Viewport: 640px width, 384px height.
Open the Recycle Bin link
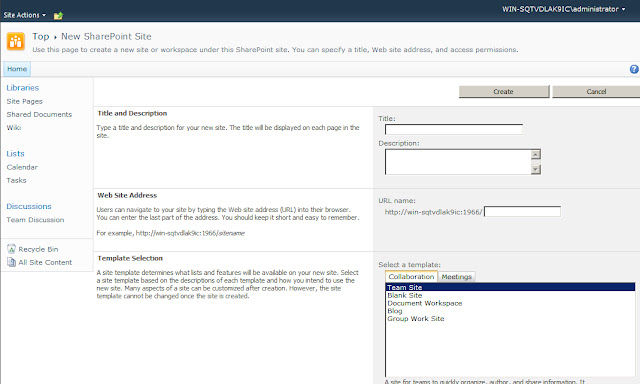38,249
